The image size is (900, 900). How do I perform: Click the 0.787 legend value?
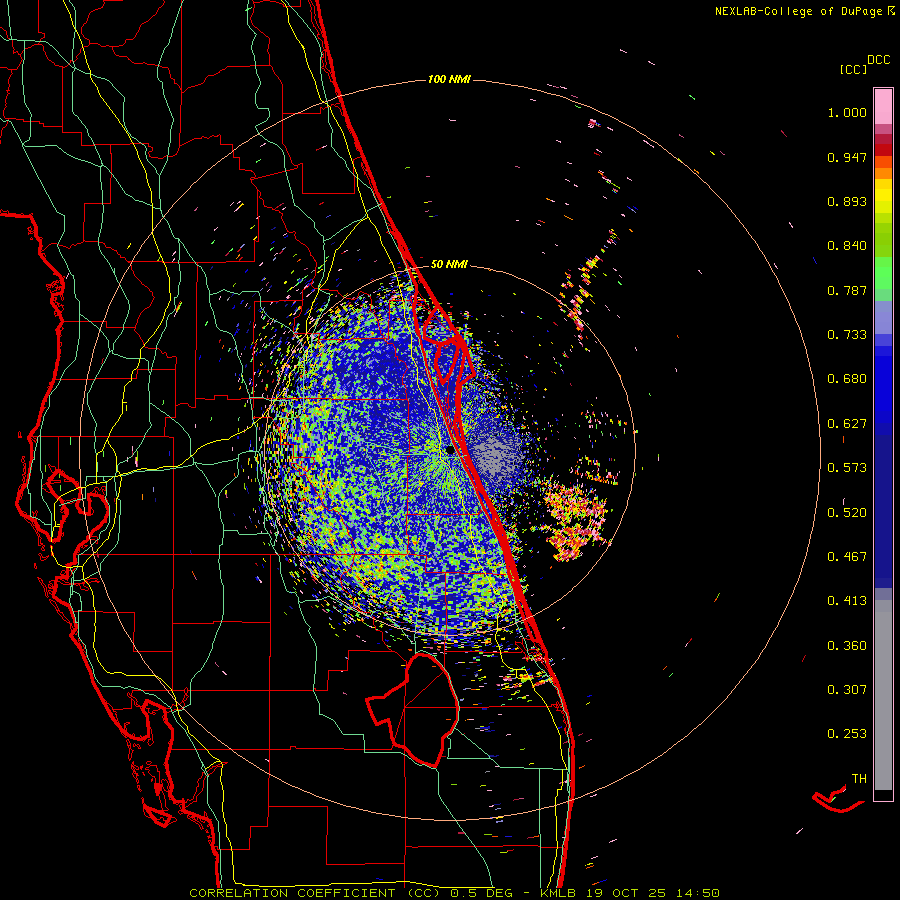[x=847, y=290]
